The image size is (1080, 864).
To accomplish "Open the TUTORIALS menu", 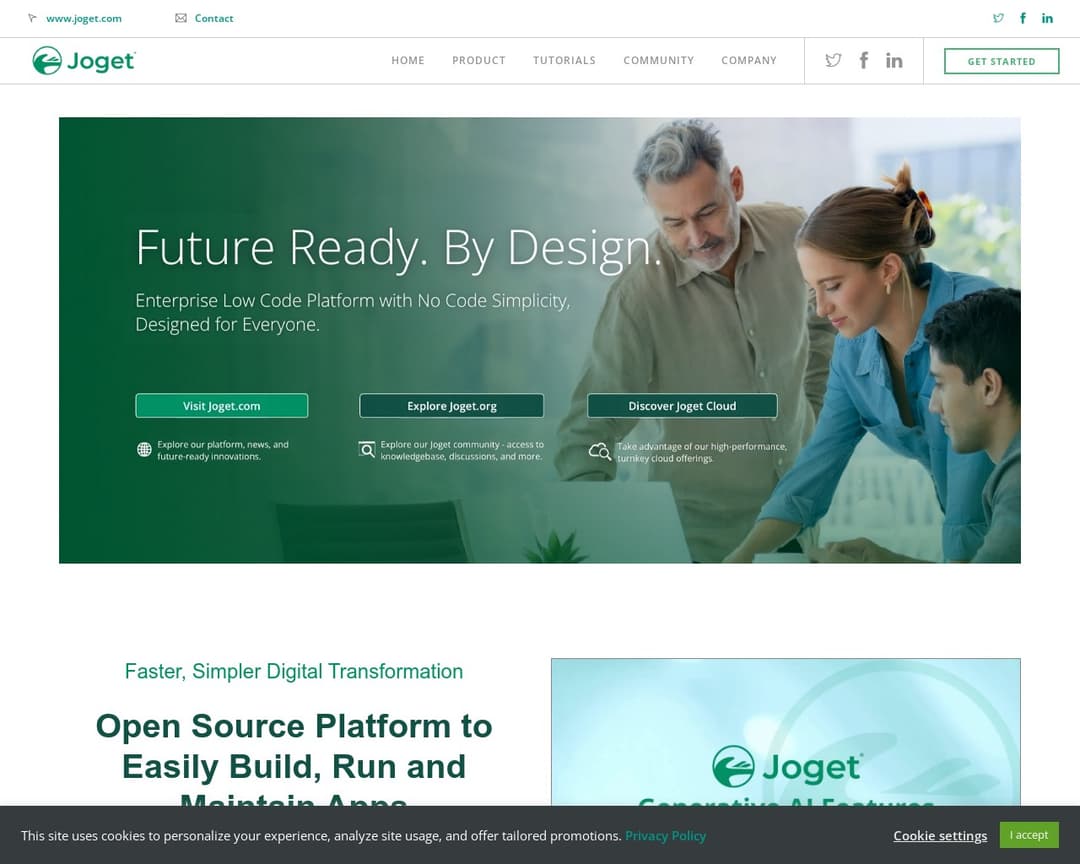I will tap(564, 61).
